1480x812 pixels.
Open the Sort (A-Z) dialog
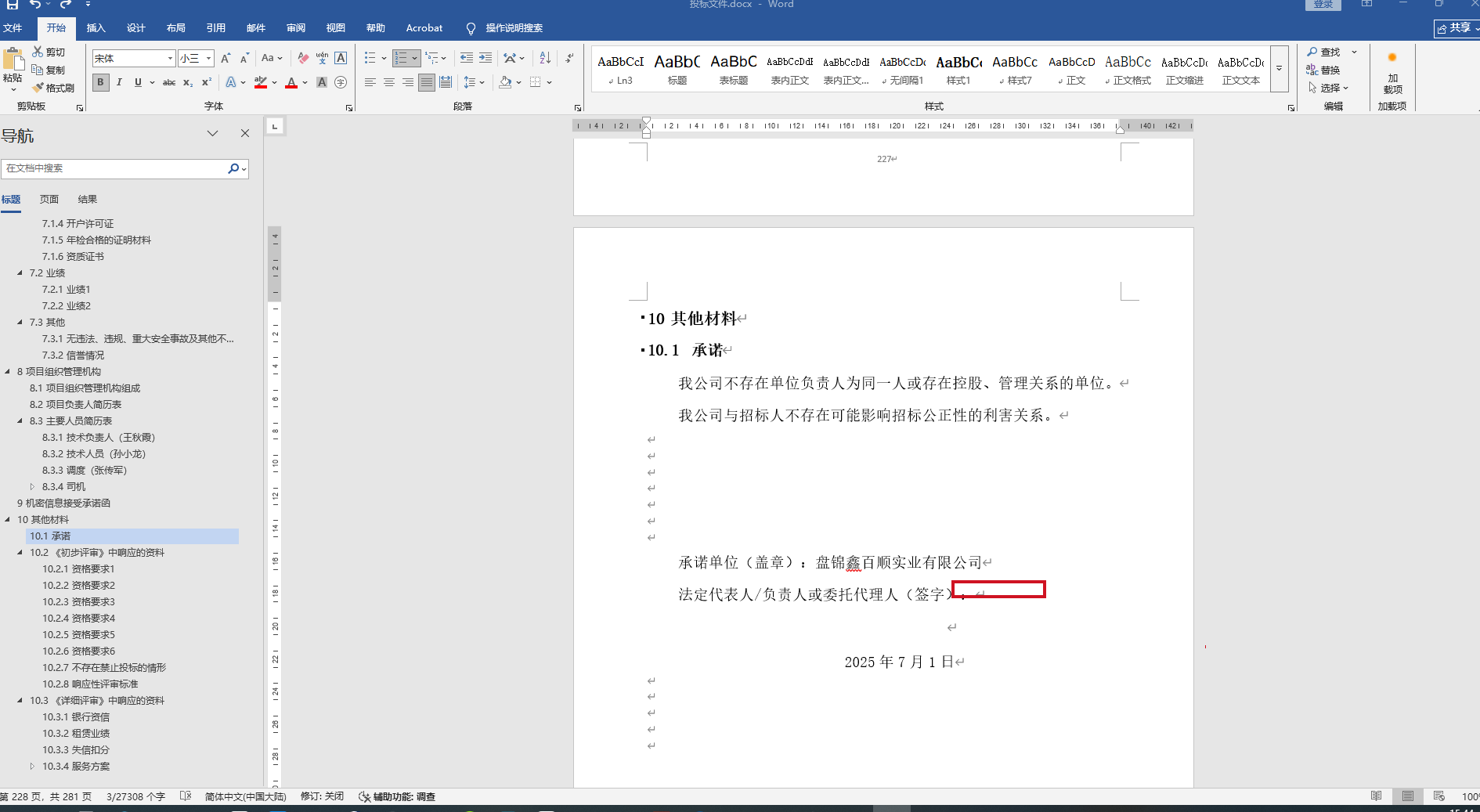546,58
